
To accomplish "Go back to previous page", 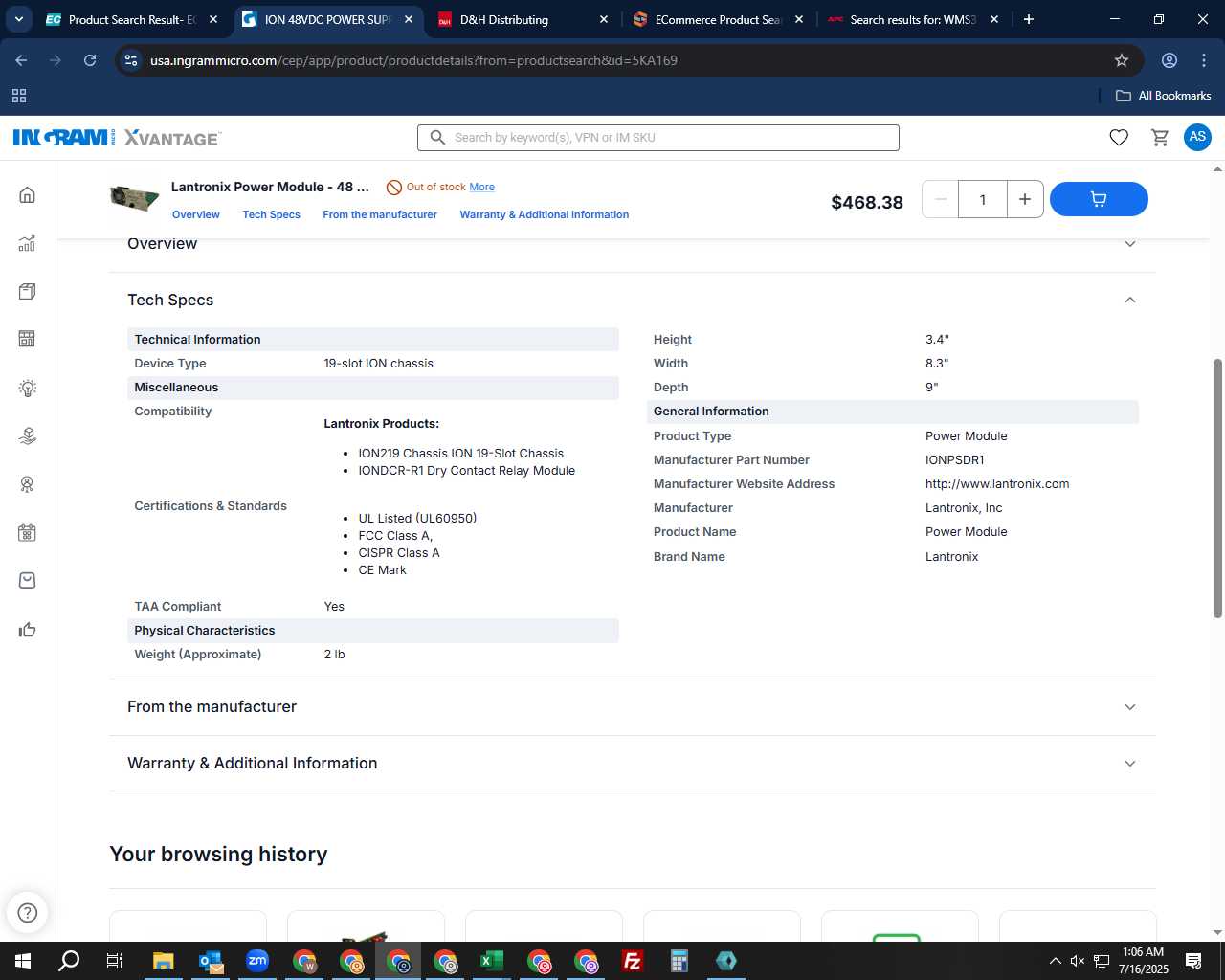I will (21, 60).
